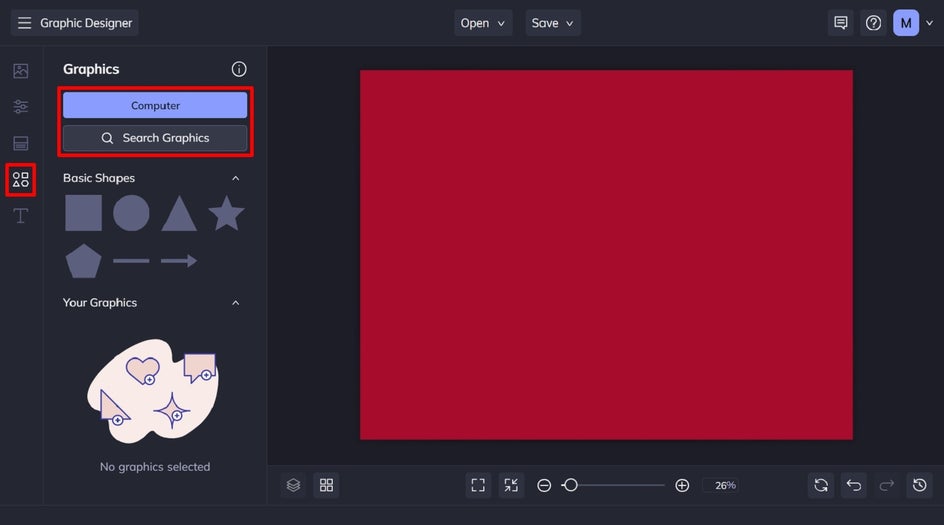The height and width of the screenshot is (525, 944).
Task: Click the Basic Shapes heading text
Action: point(99,178)
